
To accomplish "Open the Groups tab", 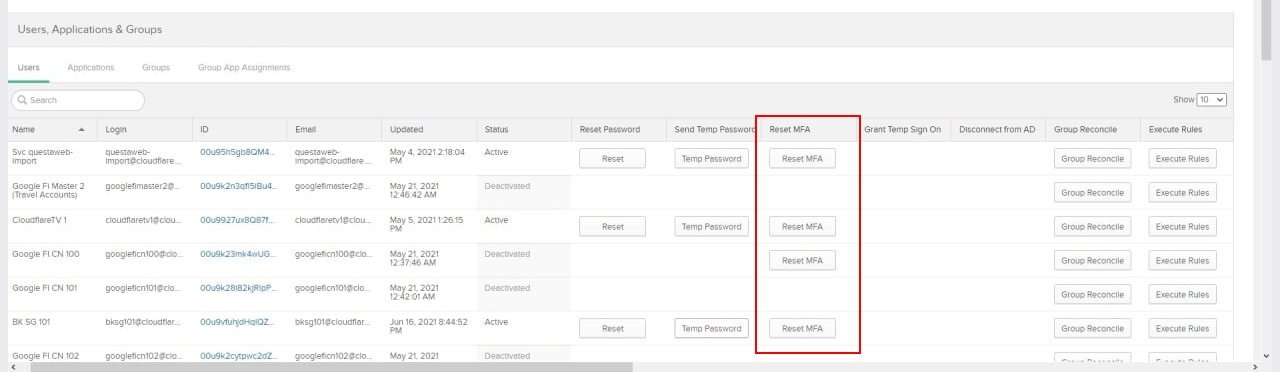I will [x=156, y=68].
